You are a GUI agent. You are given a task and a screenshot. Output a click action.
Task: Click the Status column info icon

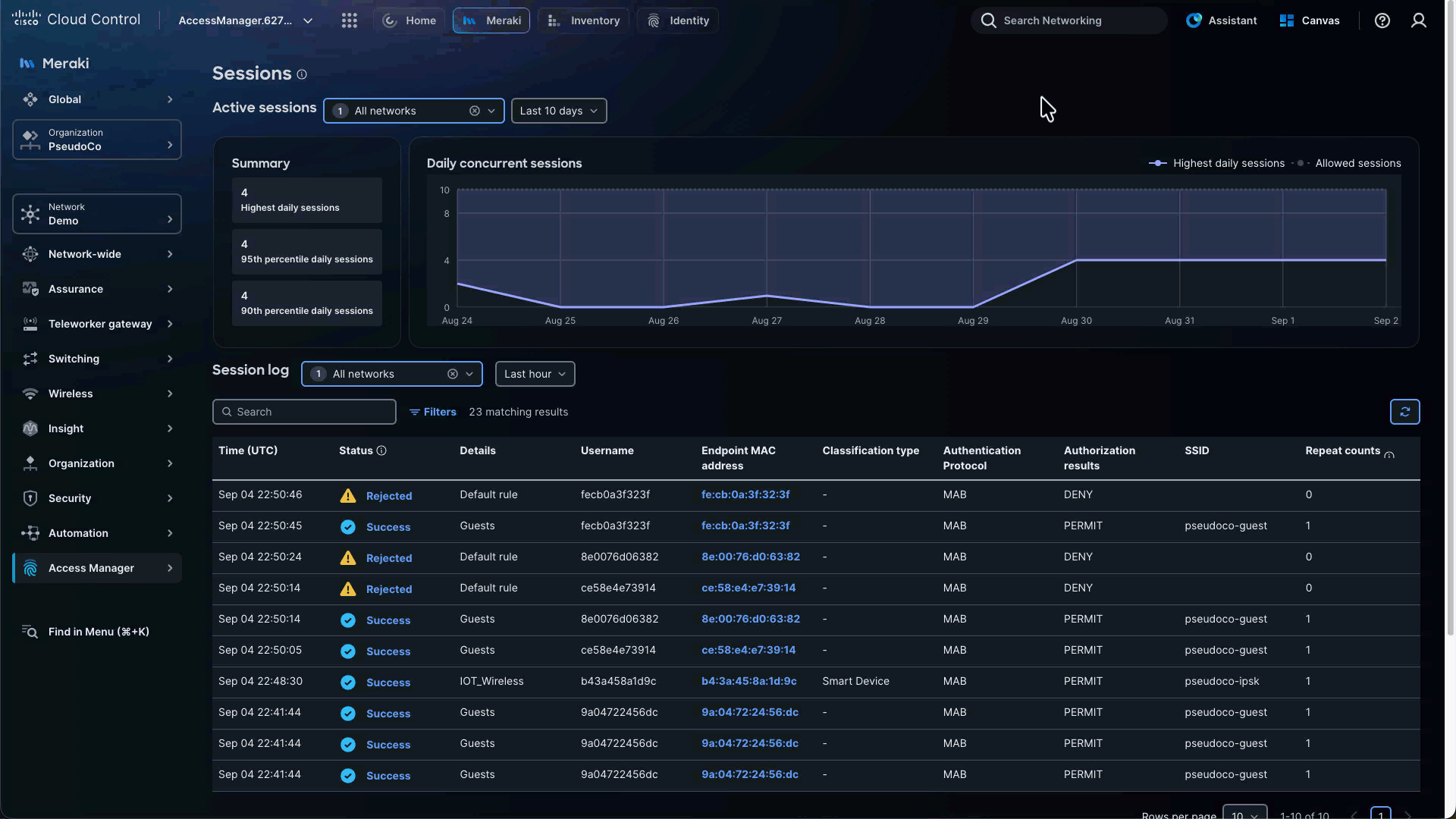point(381,450)
